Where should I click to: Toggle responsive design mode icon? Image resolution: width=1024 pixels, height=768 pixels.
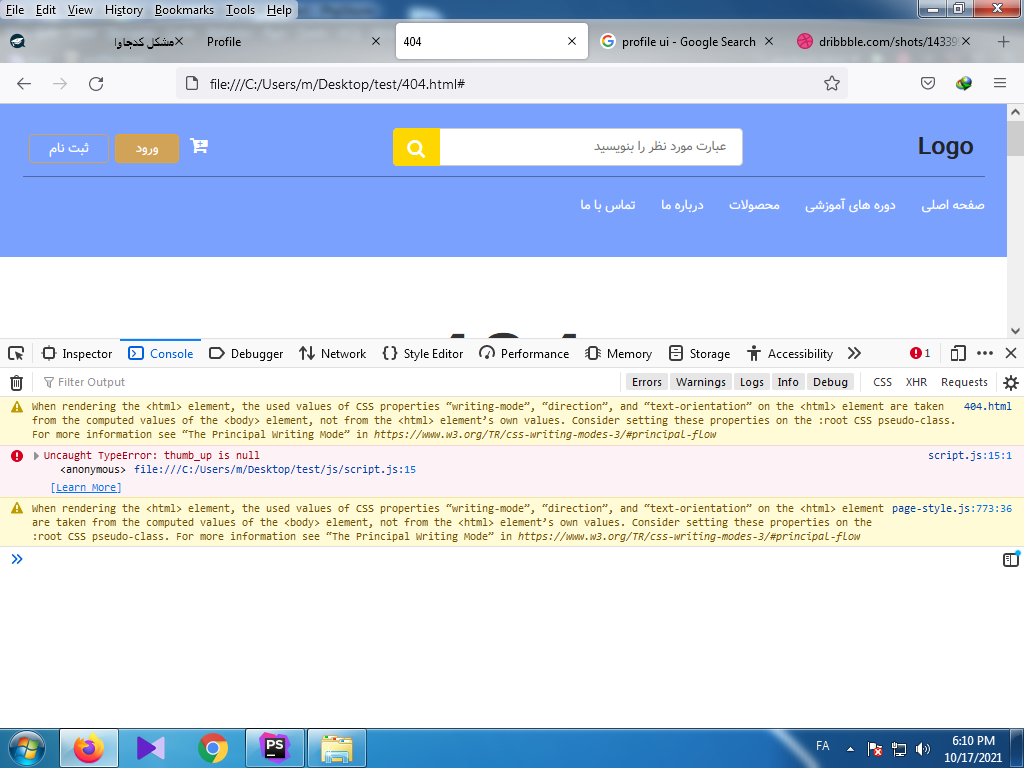point(958,353)
